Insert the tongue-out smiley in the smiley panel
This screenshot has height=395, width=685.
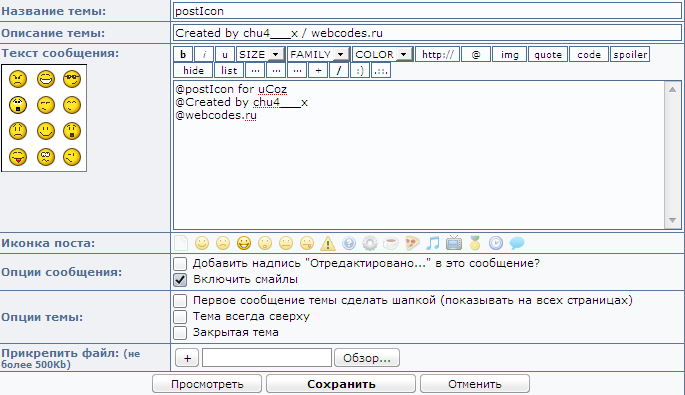click(x=18, y=157)
